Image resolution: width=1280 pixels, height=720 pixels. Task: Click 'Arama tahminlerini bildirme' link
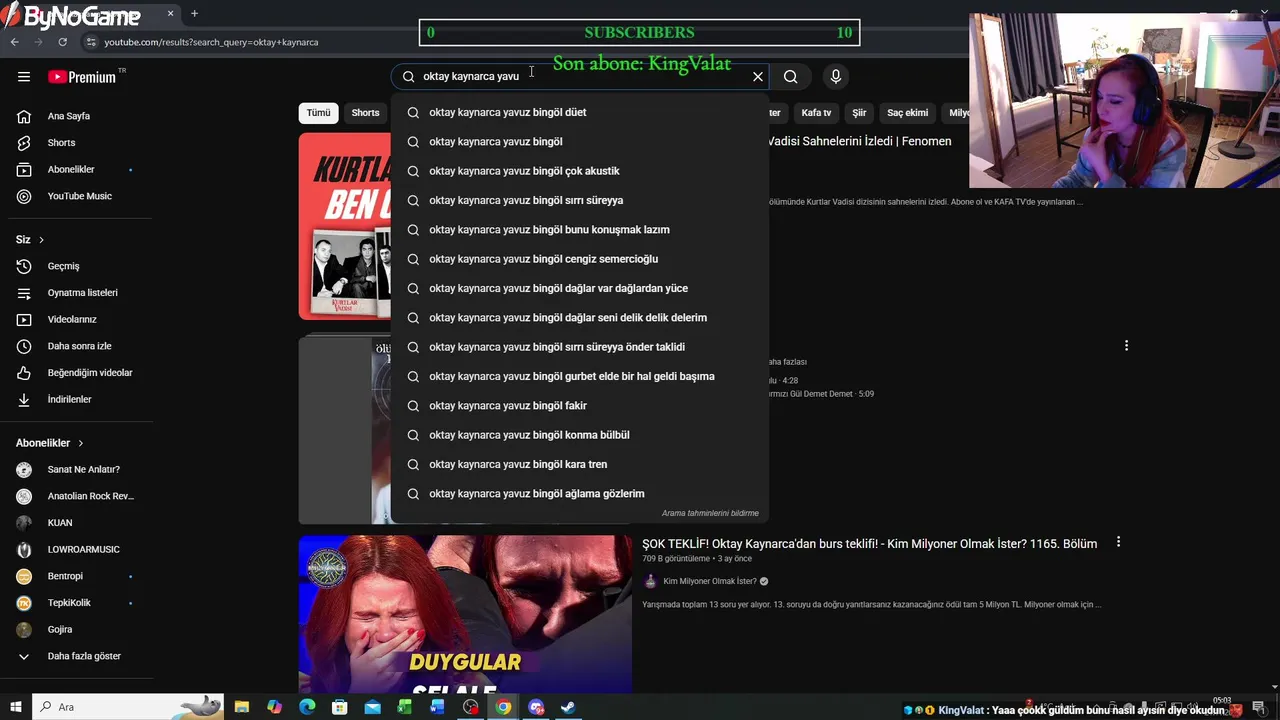(x=710, y=513)
